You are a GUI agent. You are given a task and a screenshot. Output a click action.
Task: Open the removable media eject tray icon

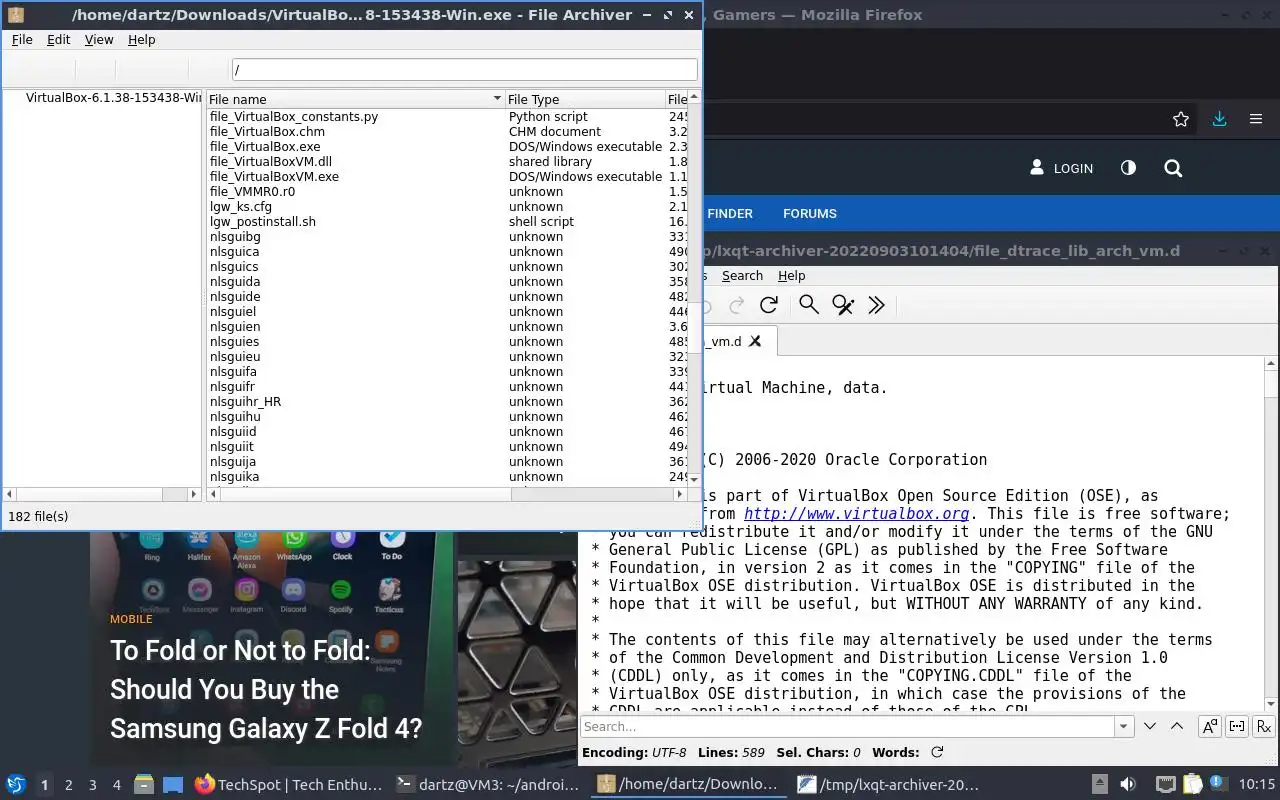(x=1100, y=784)
